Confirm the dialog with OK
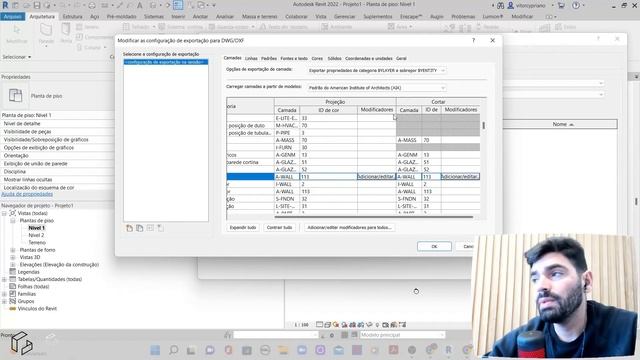Image resolution: width=640 pixels, height=360 pixels. pos(434,247)
